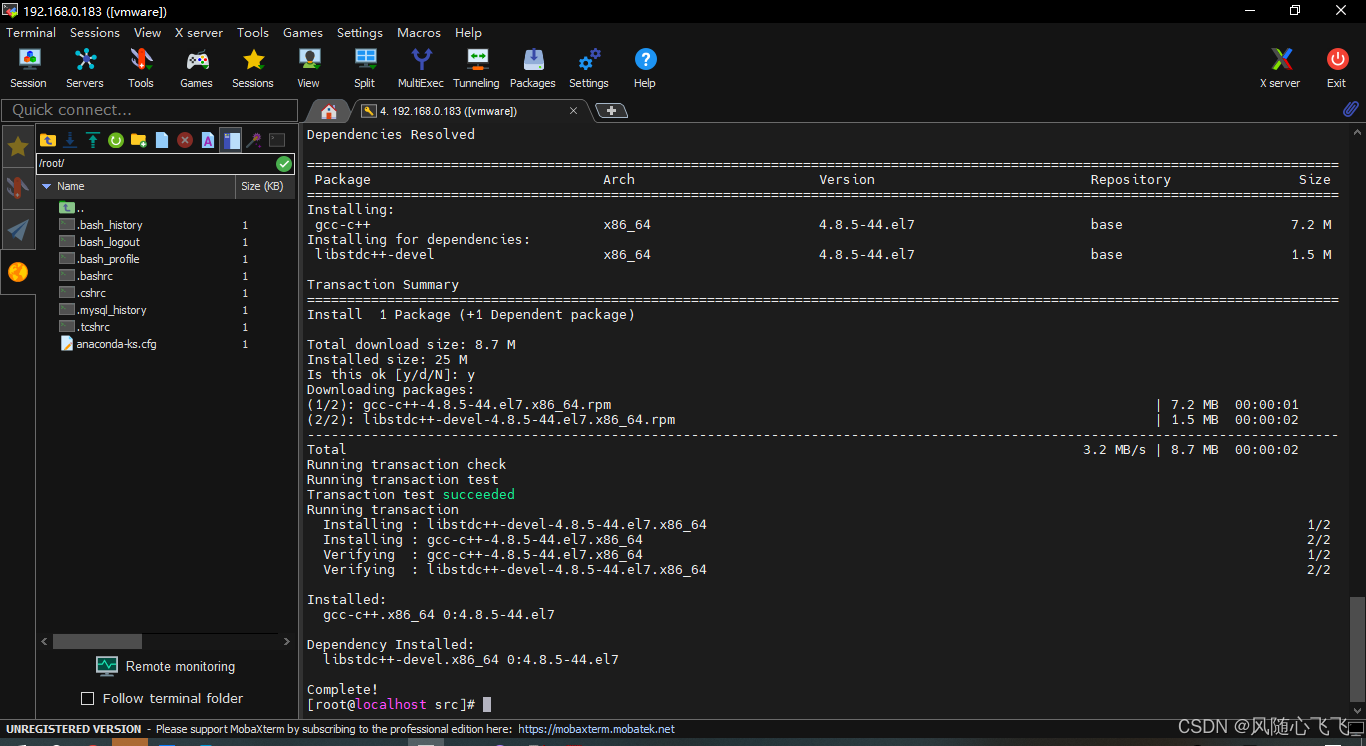The height and width of the screenshot is (746, 1366).
Task: Select the anaconda-ks.cfg file
Action: [108, 344]
